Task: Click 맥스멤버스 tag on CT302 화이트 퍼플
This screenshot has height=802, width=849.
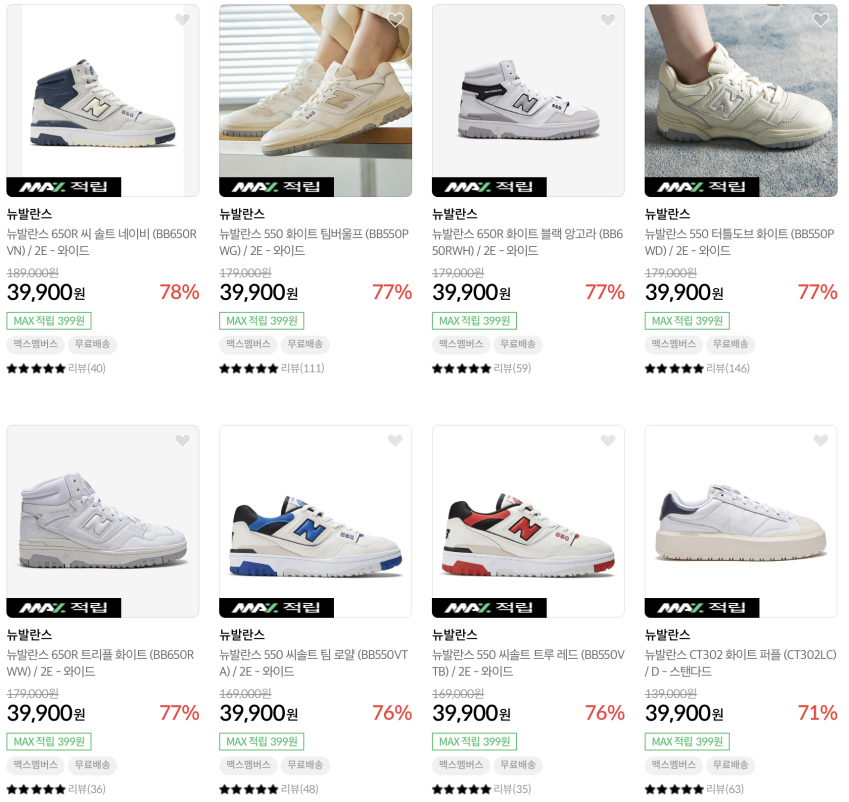Action: click(x=673, y=765)
